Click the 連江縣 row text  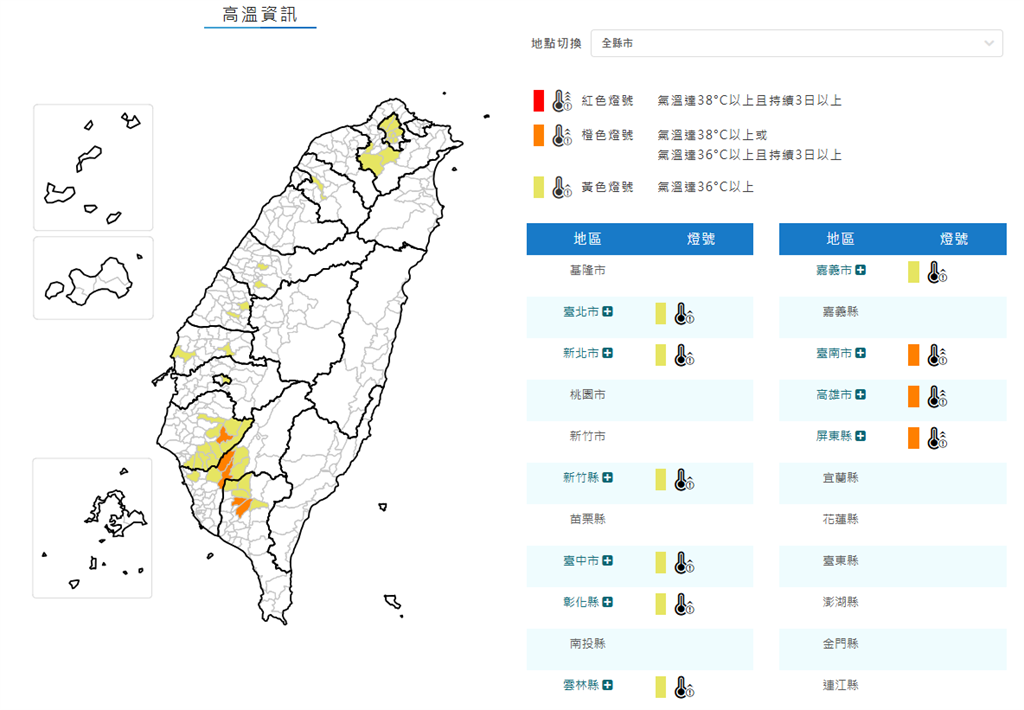pos(840,685)
